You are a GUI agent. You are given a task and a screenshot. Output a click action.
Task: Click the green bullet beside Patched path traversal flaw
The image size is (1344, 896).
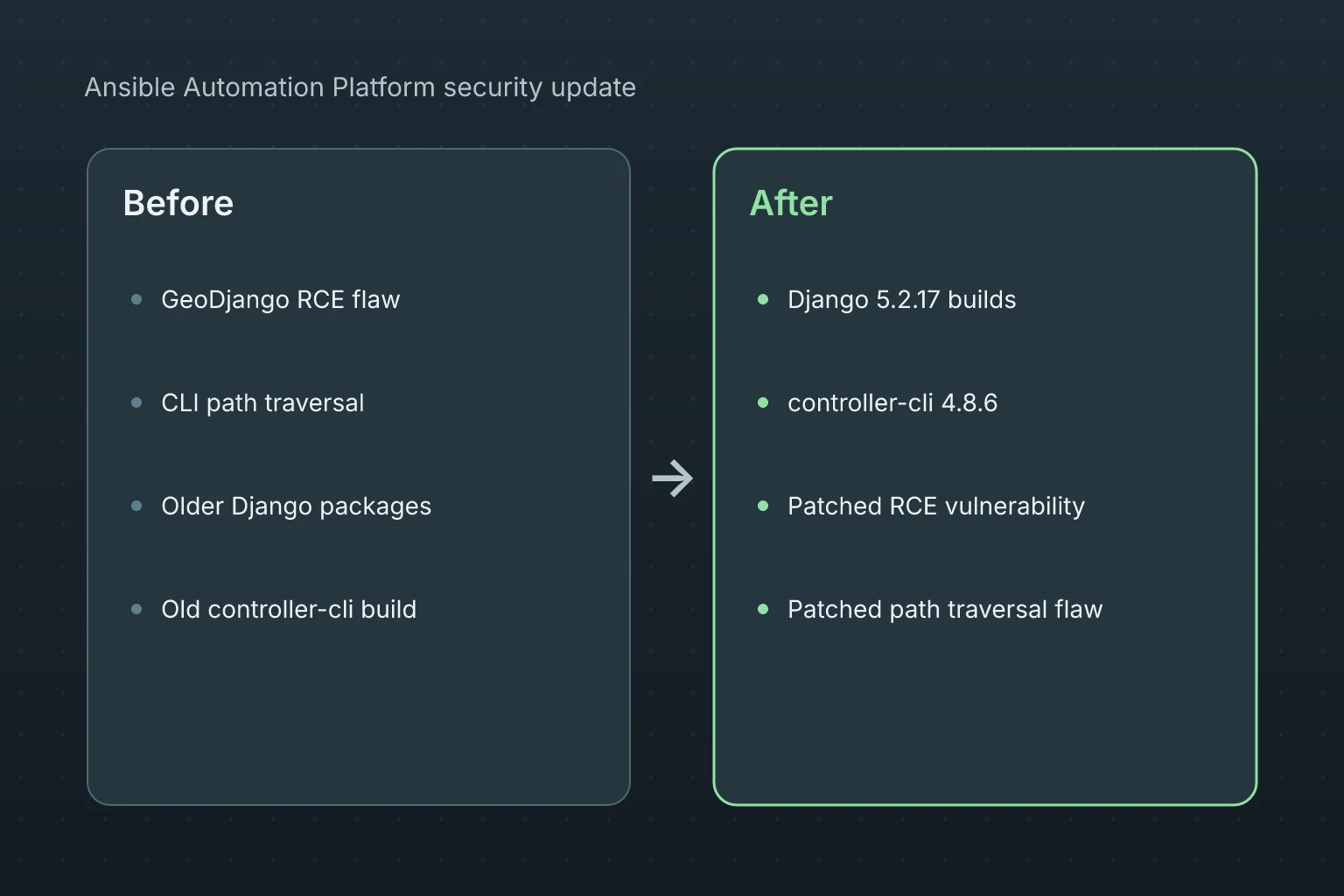tap(763, 609)
